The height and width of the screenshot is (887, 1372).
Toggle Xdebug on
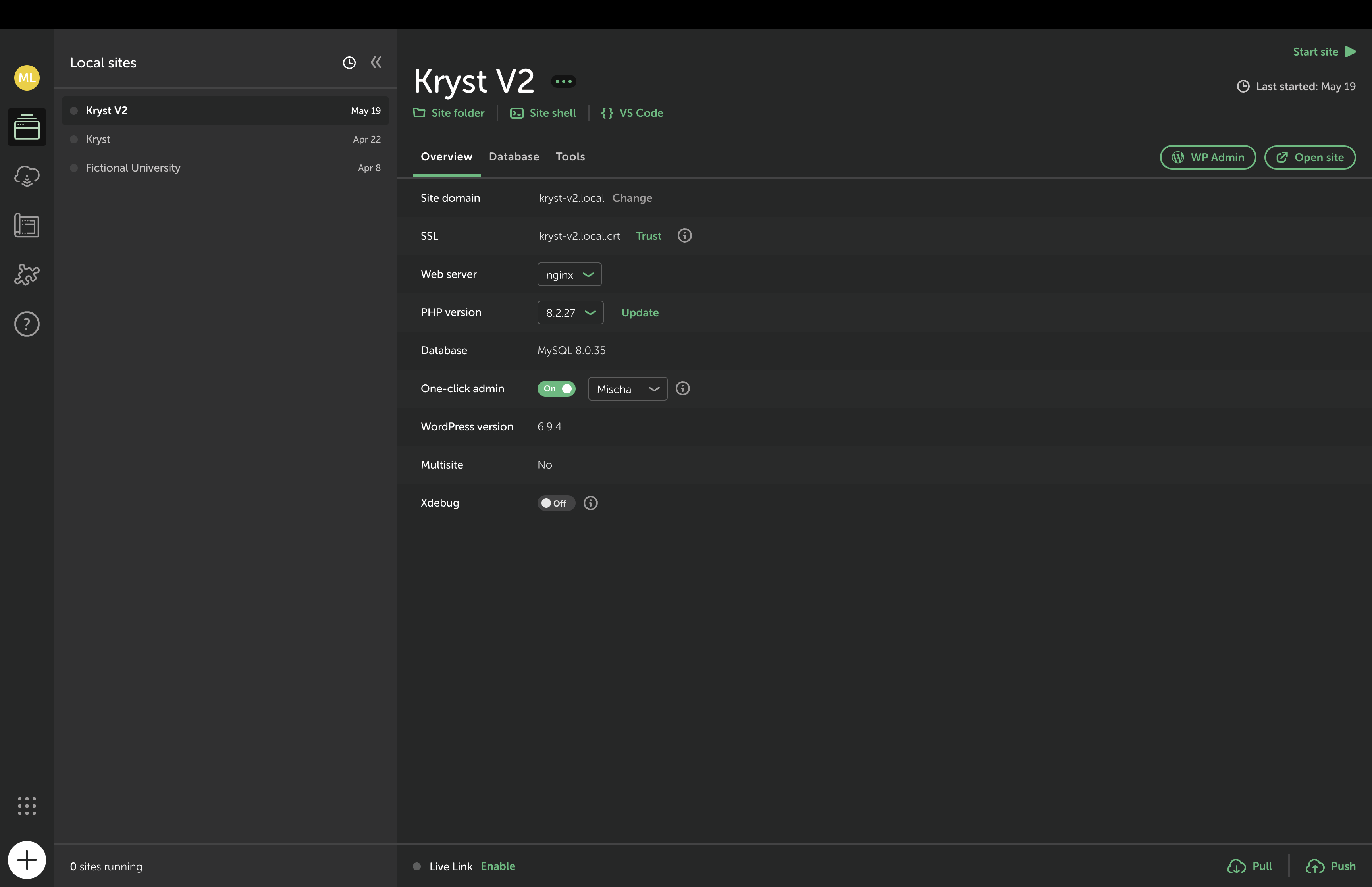[x=556, y=503]
